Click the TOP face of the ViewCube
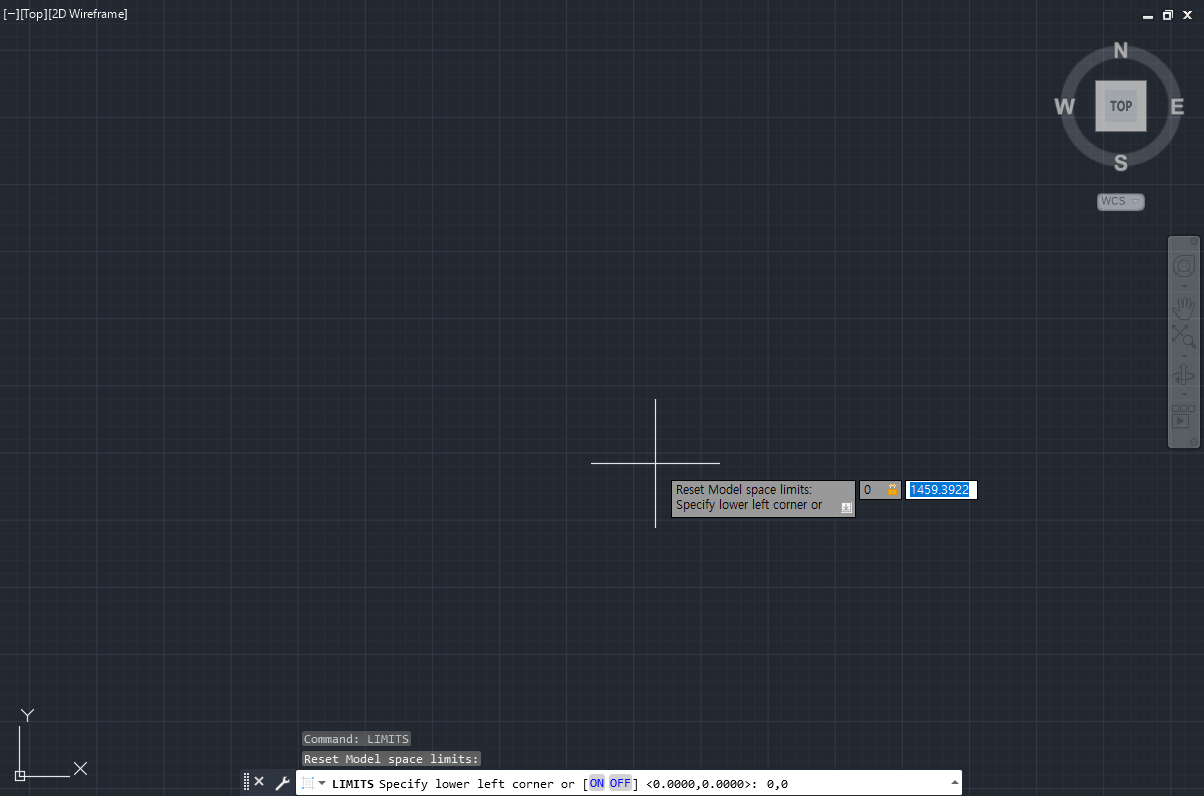The image size is (1204, 796). point(1120,106)
